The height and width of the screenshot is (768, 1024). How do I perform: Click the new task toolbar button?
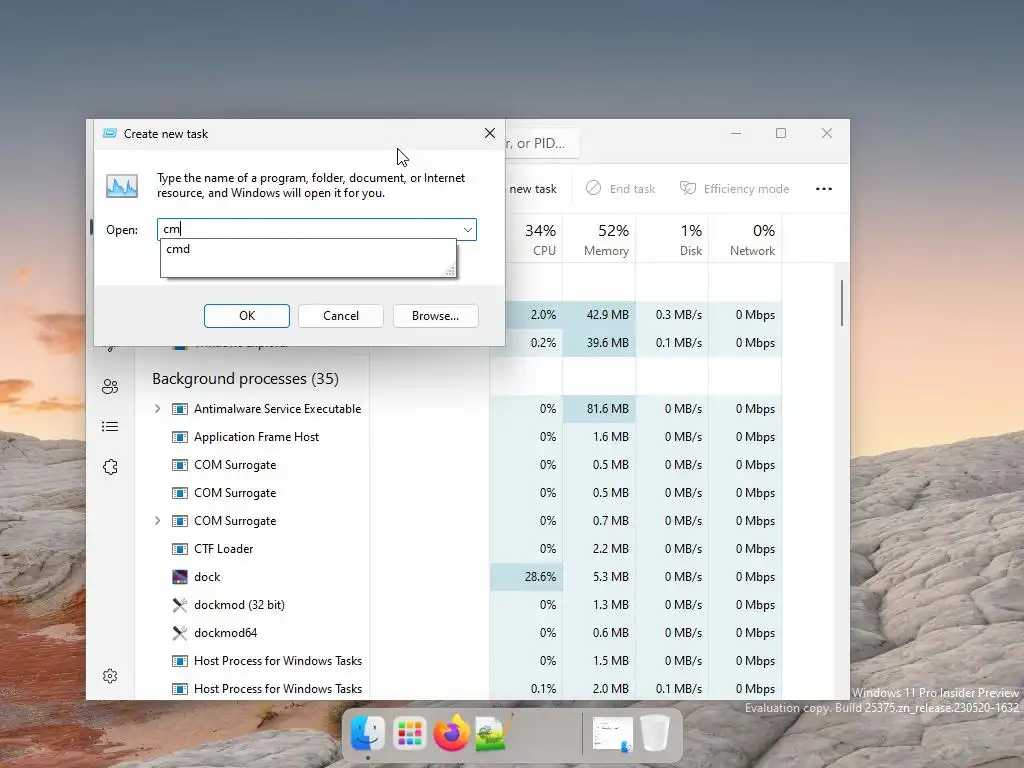[x=533, y=189]
